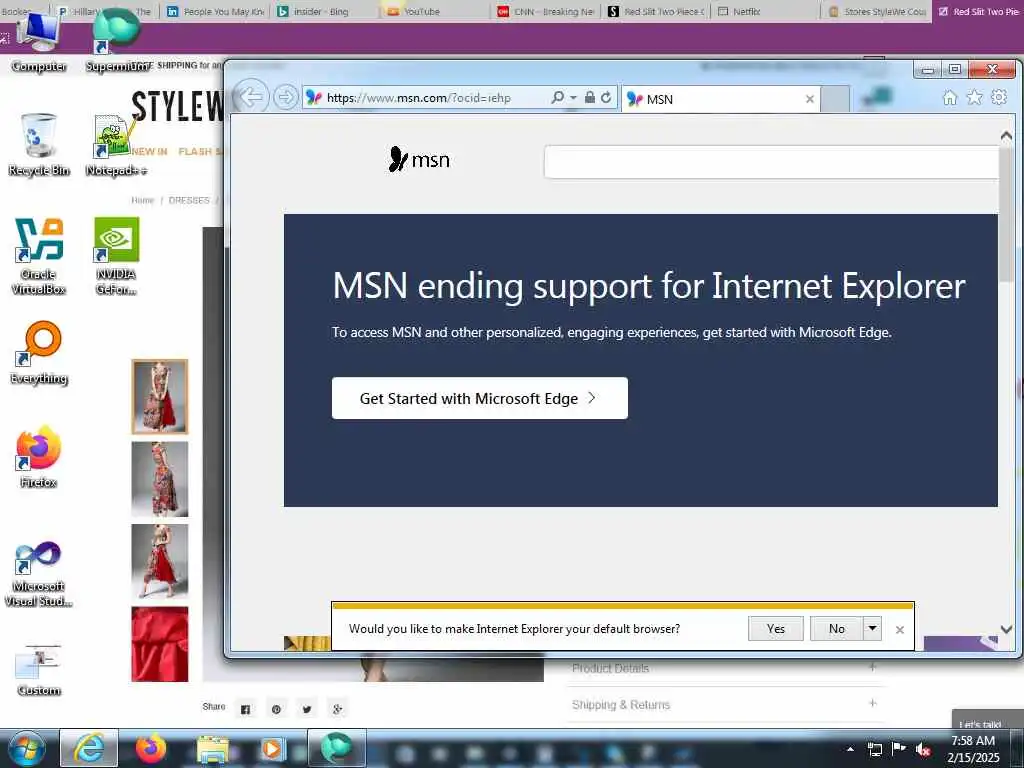Open the Windows Start menu
The height and width of the screenshot is (768, 1024).
pyautogui.click(x=25, y=748)
